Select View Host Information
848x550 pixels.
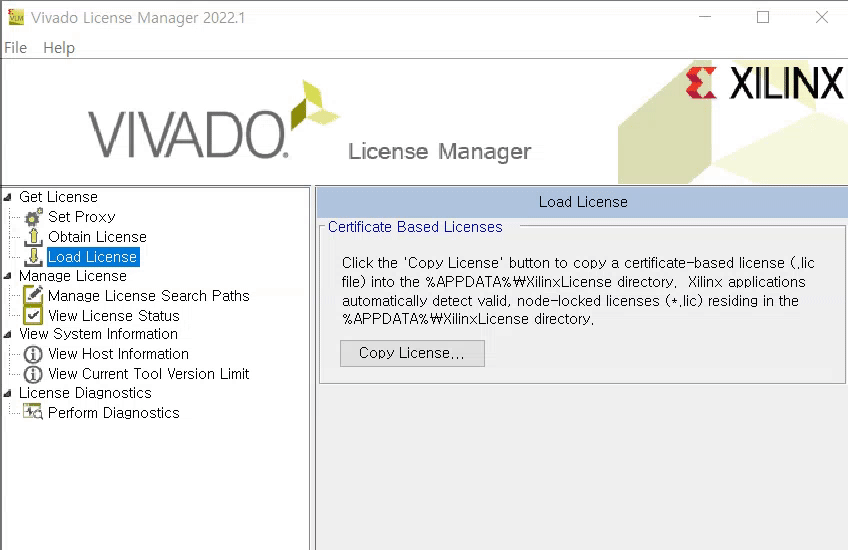pos(118,354)
